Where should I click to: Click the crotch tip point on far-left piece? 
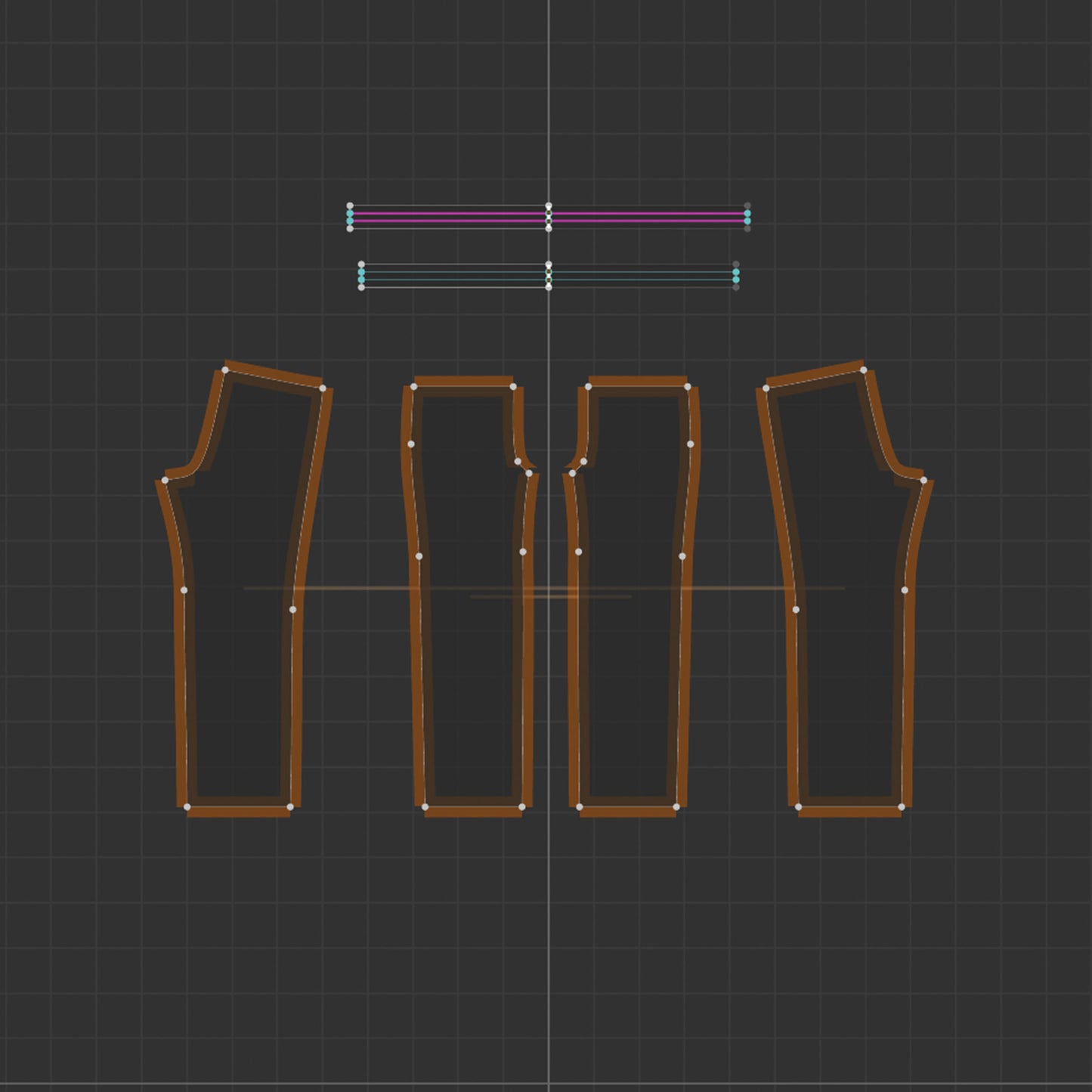tap(165, 480)
